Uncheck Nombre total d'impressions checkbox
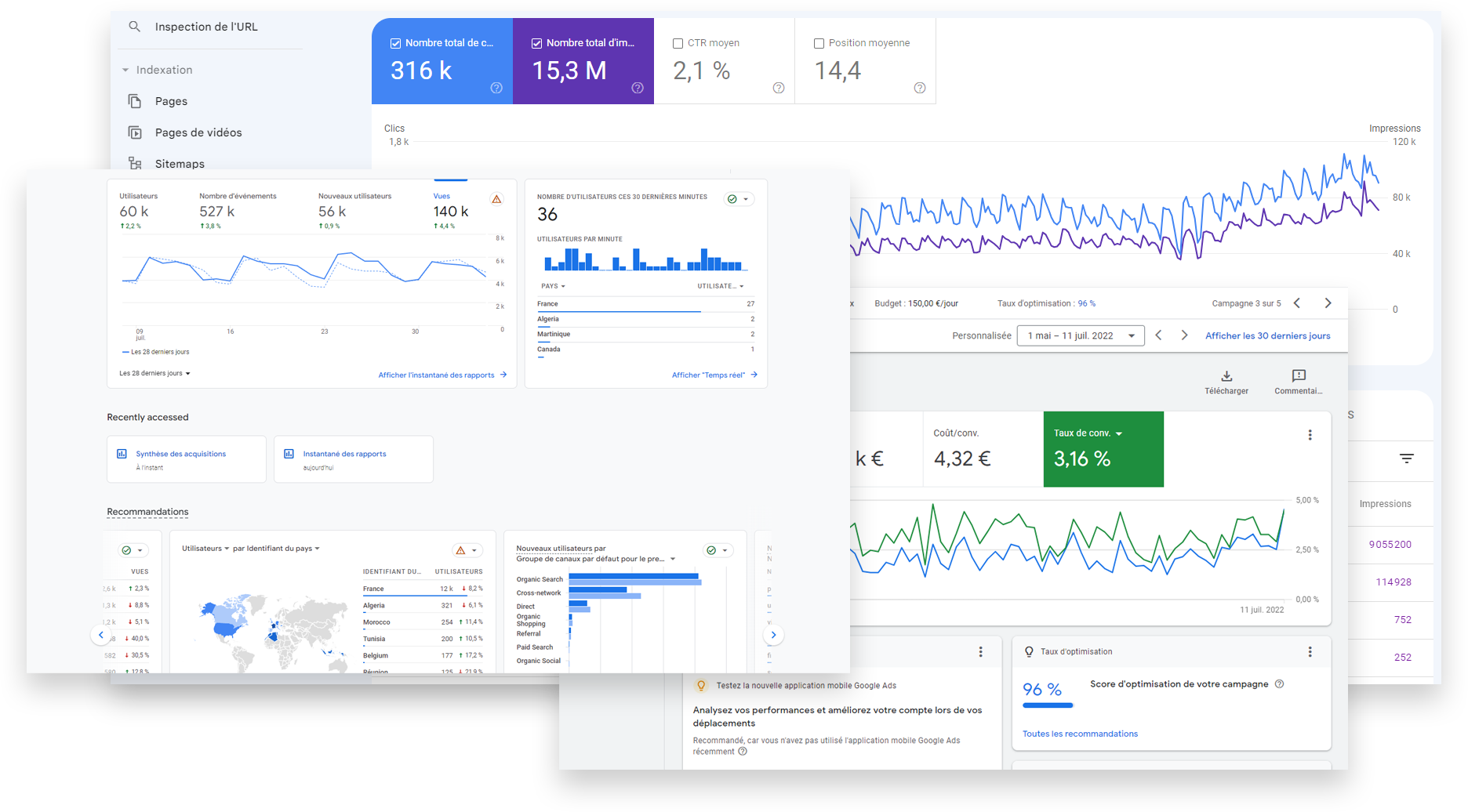Viewport: 1468px width, 812px height. [x=537, y=44]
